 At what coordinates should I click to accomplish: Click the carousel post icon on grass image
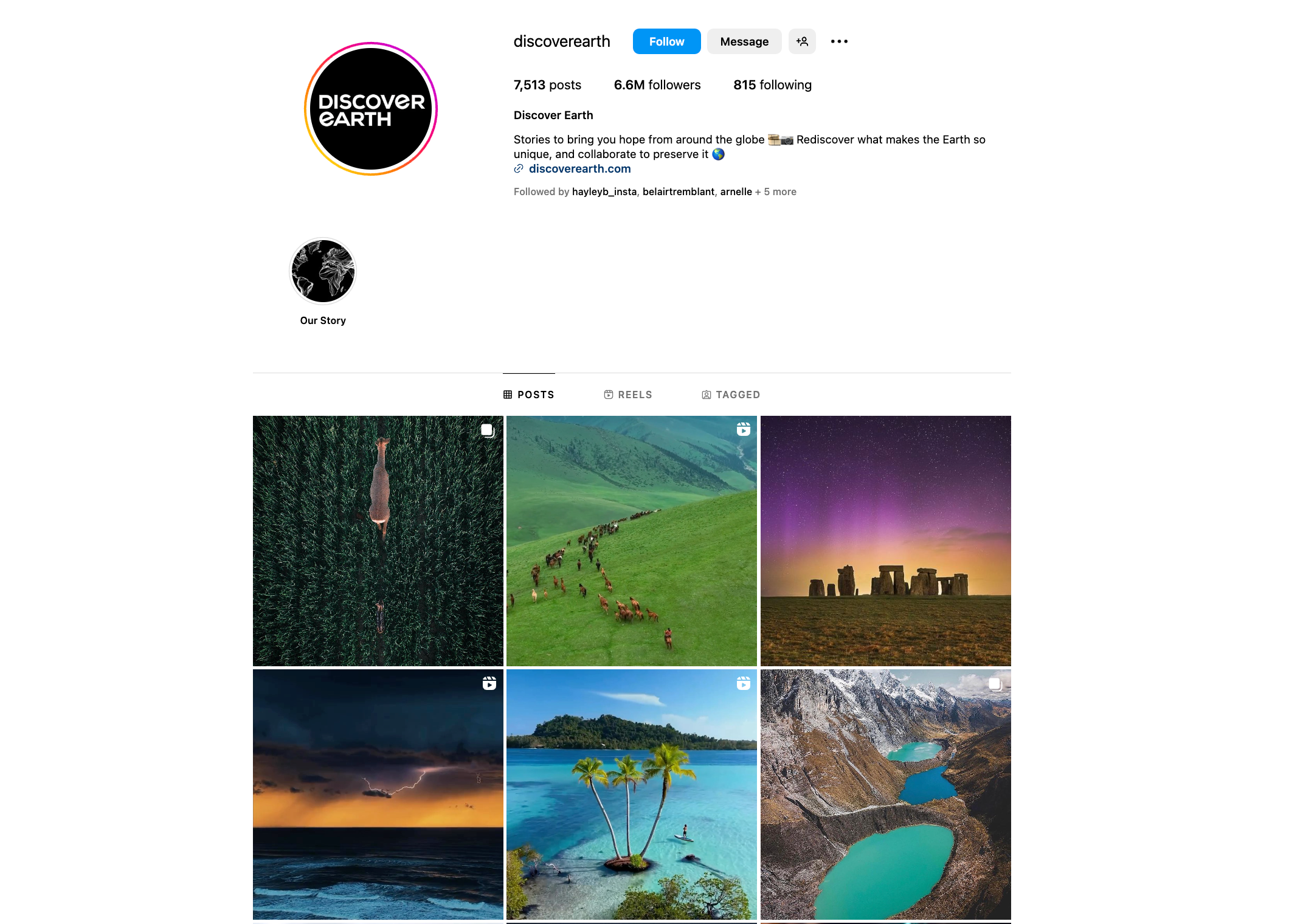[487, 432]
